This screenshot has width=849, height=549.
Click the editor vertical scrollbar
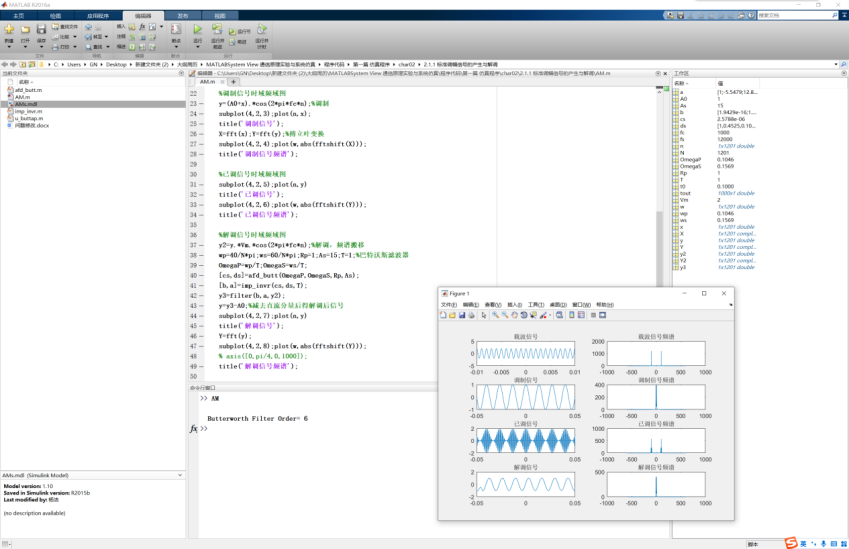tap(659, 247)
